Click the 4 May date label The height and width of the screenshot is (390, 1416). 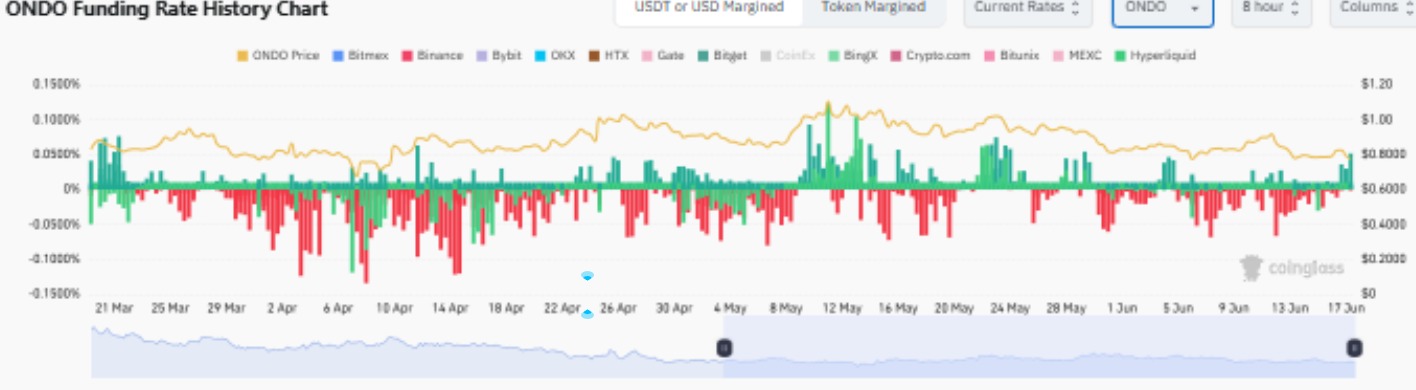point(730,309)
